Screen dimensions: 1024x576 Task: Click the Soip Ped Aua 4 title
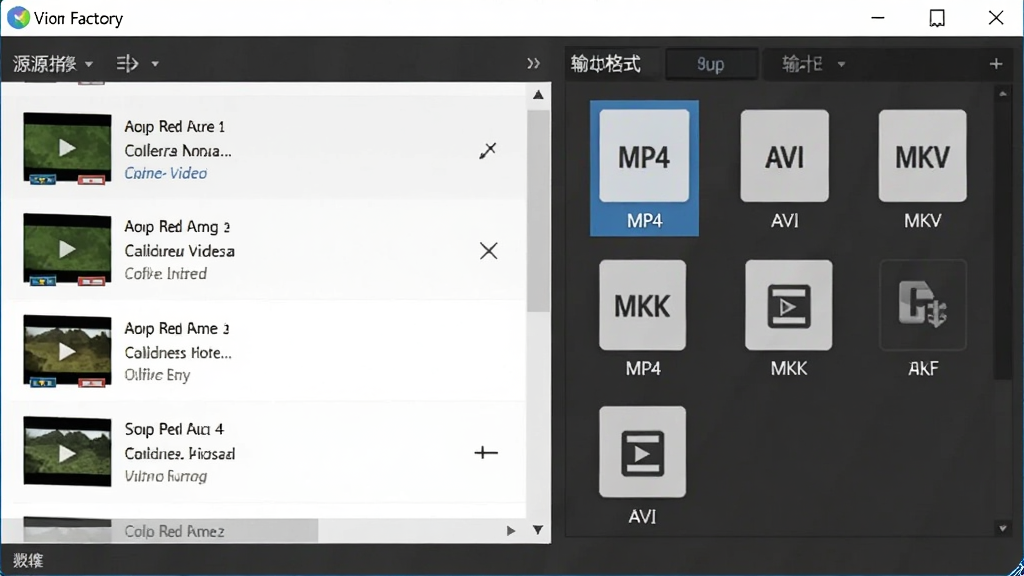pos(174,429)
